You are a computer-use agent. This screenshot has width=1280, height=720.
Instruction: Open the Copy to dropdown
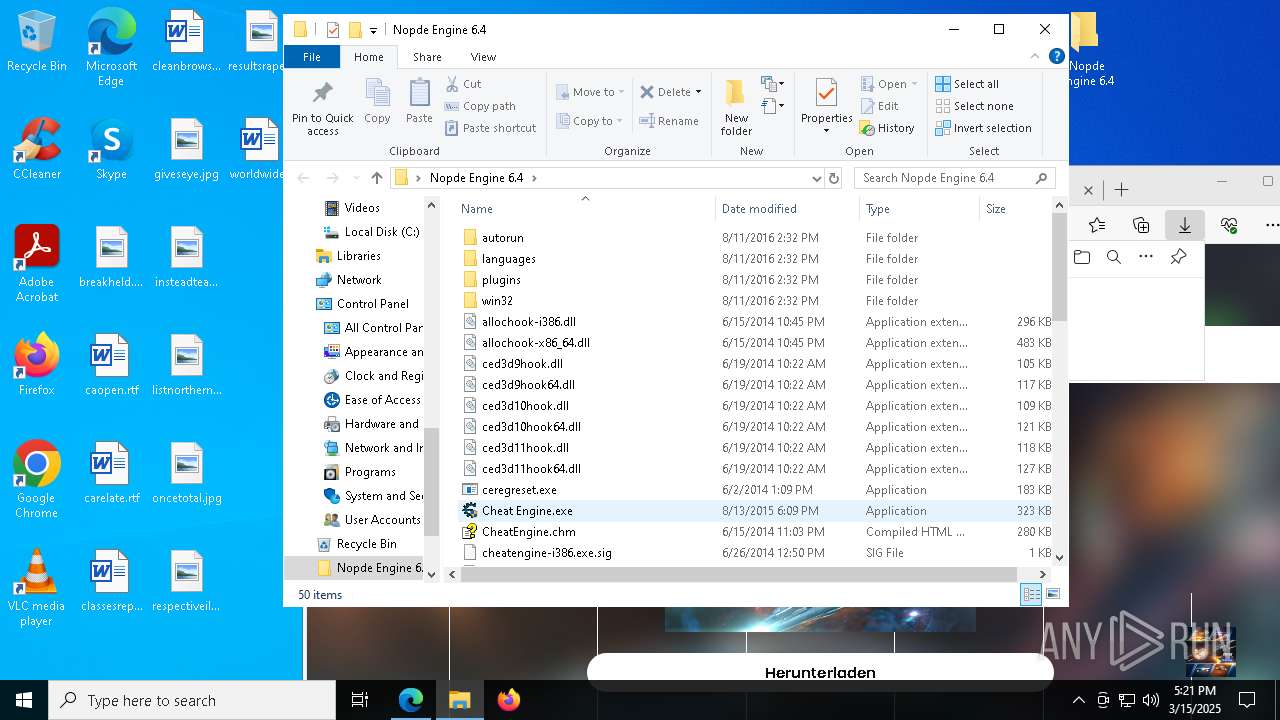[590, 121]
